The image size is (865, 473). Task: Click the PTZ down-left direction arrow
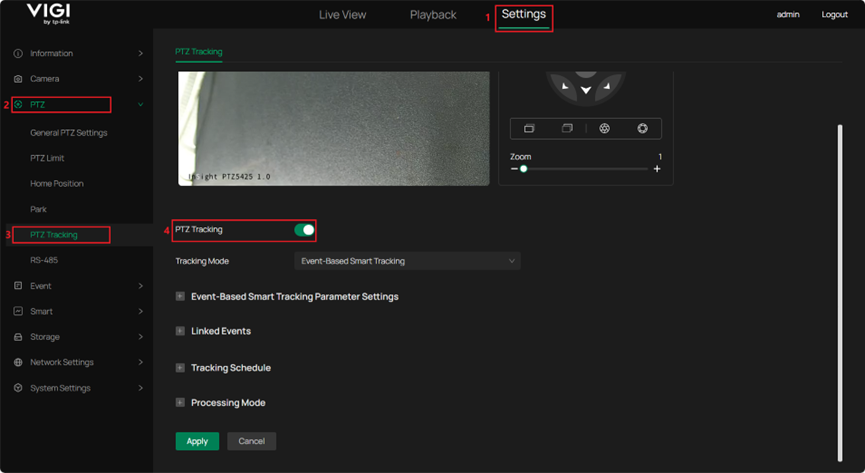point(565,88)
